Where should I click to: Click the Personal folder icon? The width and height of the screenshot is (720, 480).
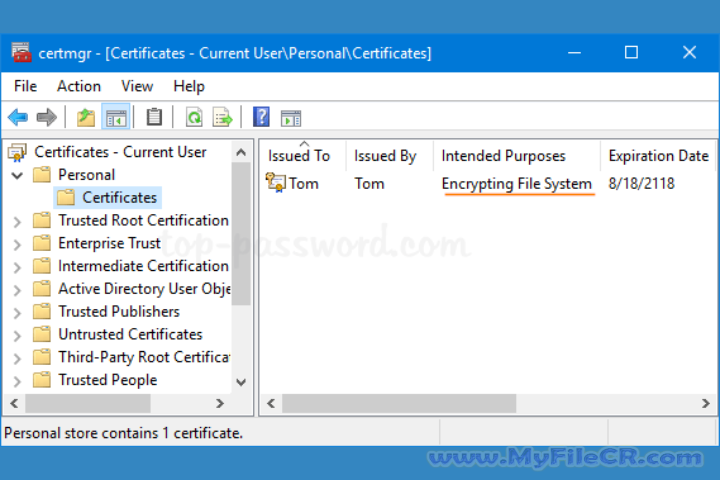coord(42,175)
